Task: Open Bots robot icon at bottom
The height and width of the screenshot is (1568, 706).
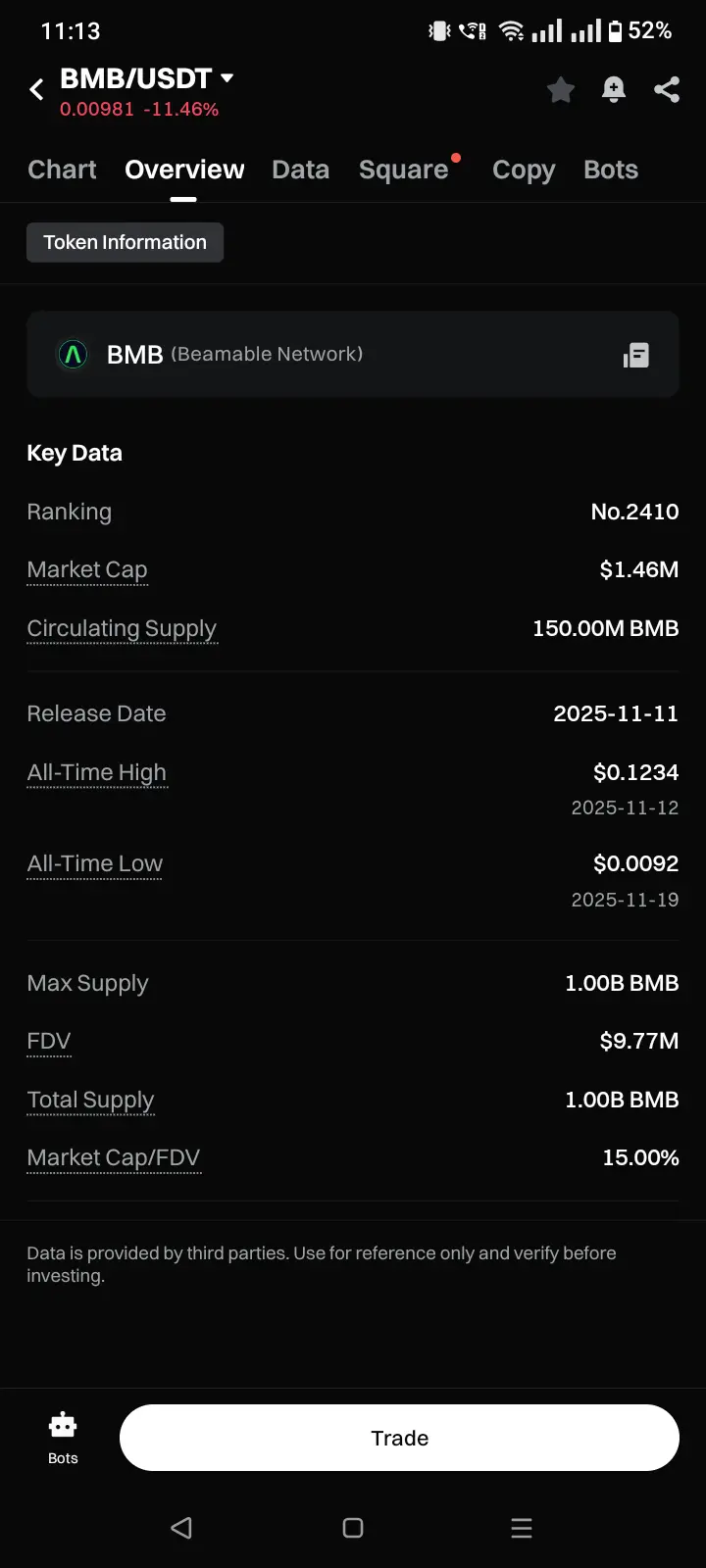Action: click(63, 1437)
